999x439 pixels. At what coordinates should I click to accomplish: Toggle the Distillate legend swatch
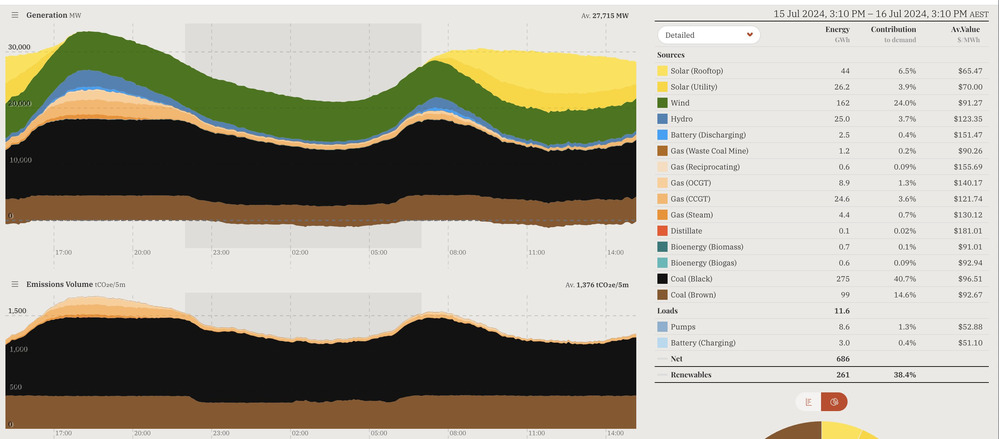(x=662, y=231)
